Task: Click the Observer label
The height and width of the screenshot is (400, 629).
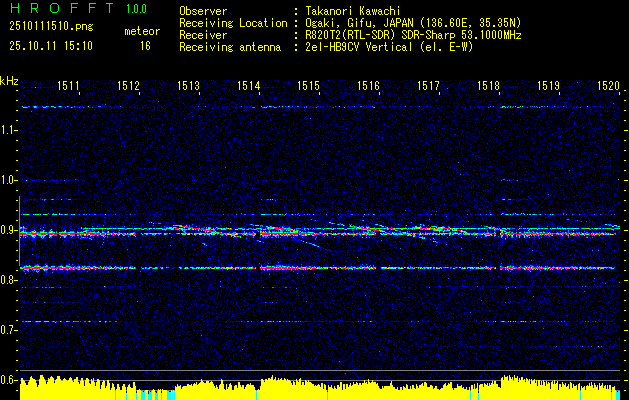Action: pos(203,11)
